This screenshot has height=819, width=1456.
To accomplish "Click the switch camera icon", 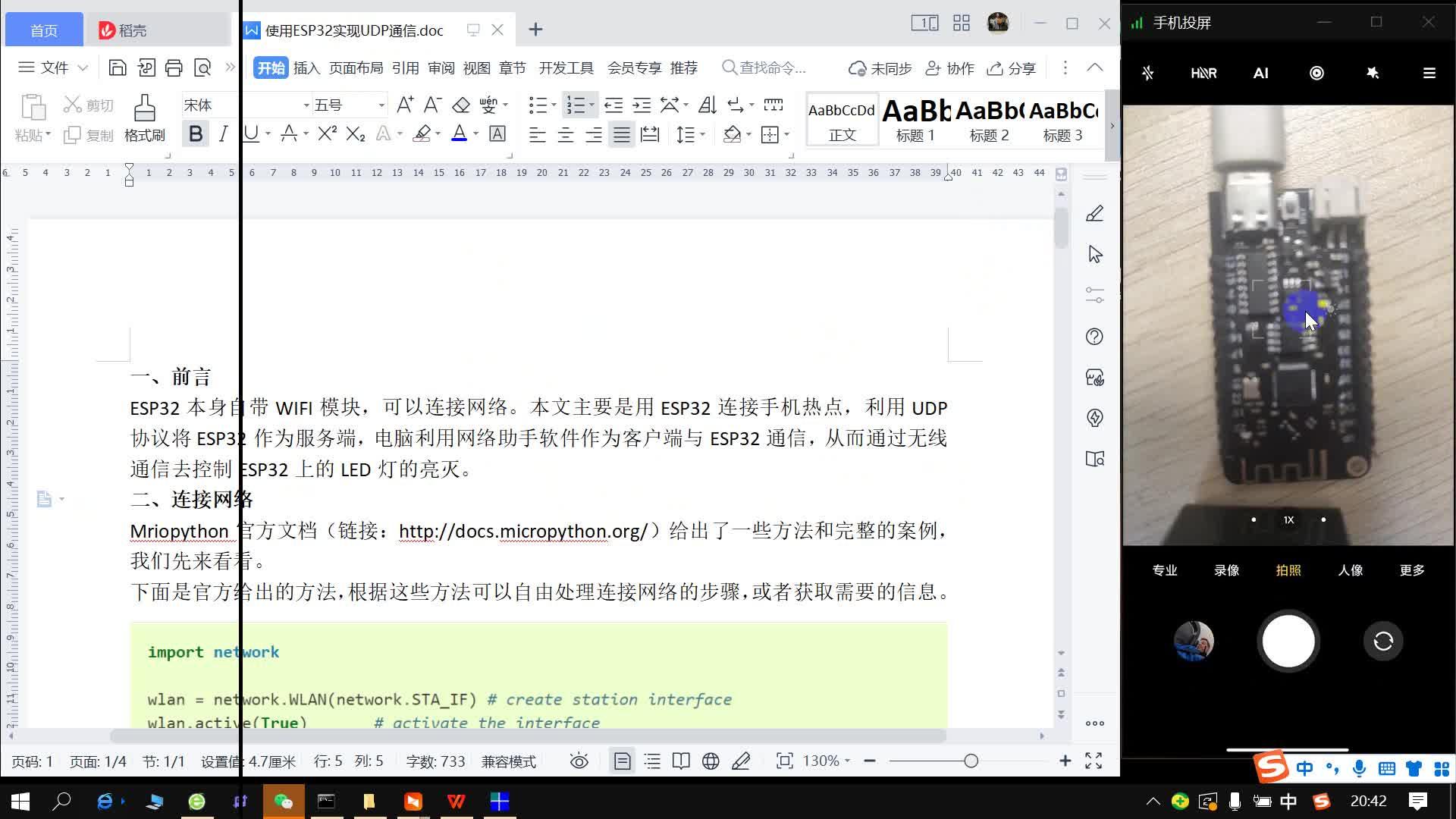I will click(x=1382, y=641).
